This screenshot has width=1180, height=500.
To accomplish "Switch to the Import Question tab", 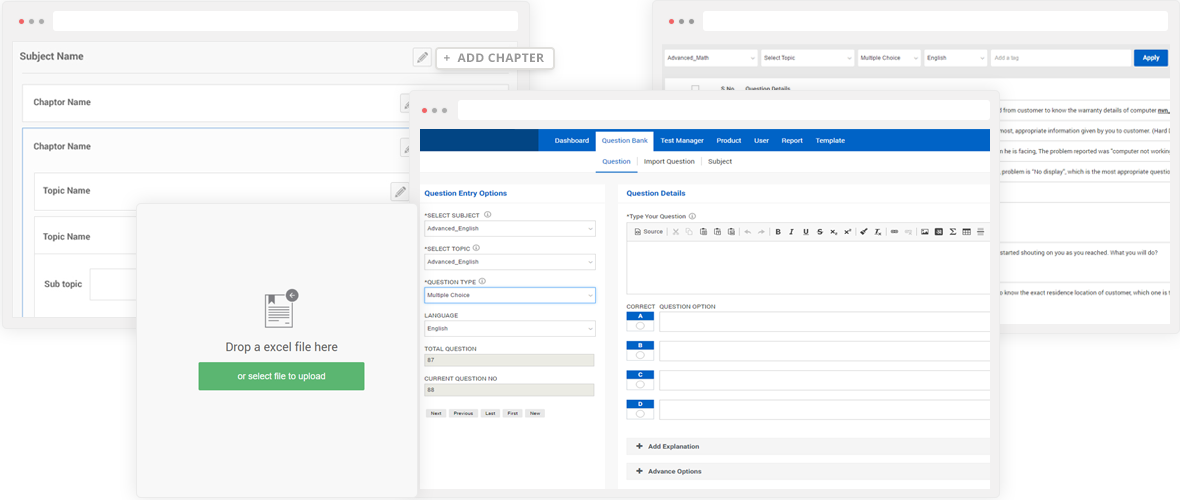I will pyautogui.click(x=669, y=161).
